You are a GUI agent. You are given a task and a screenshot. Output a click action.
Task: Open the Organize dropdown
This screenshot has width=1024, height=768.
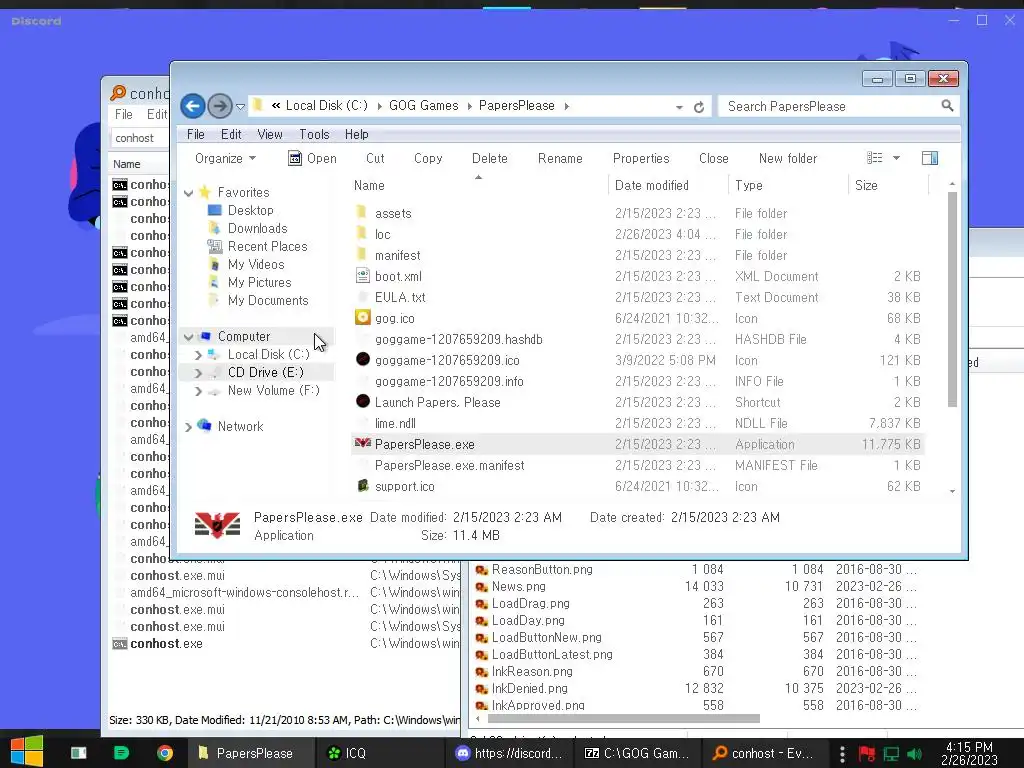click(225, 159)
